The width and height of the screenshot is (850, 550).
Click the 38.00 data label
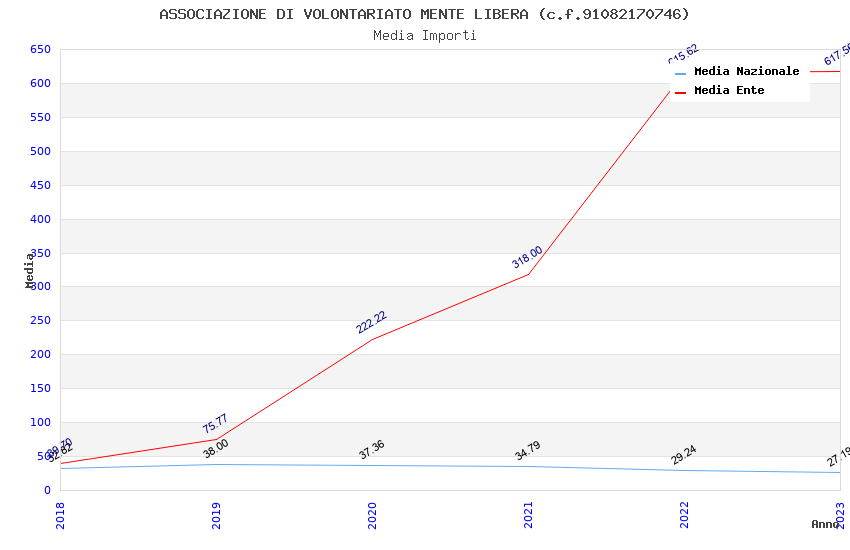coord(216,449)
